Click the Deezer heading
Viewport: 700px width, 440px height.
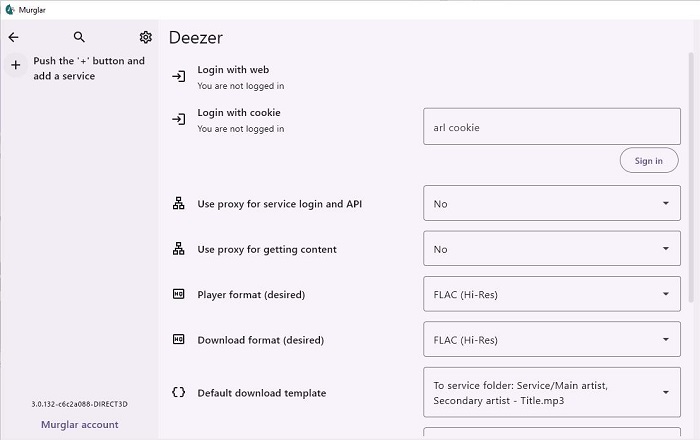[x=196, y=37]
